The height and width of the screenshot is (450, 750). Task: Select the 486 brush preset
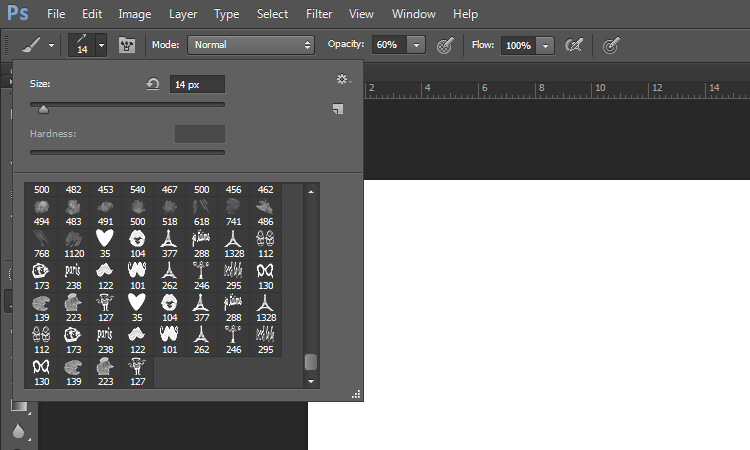pos(265,213)
